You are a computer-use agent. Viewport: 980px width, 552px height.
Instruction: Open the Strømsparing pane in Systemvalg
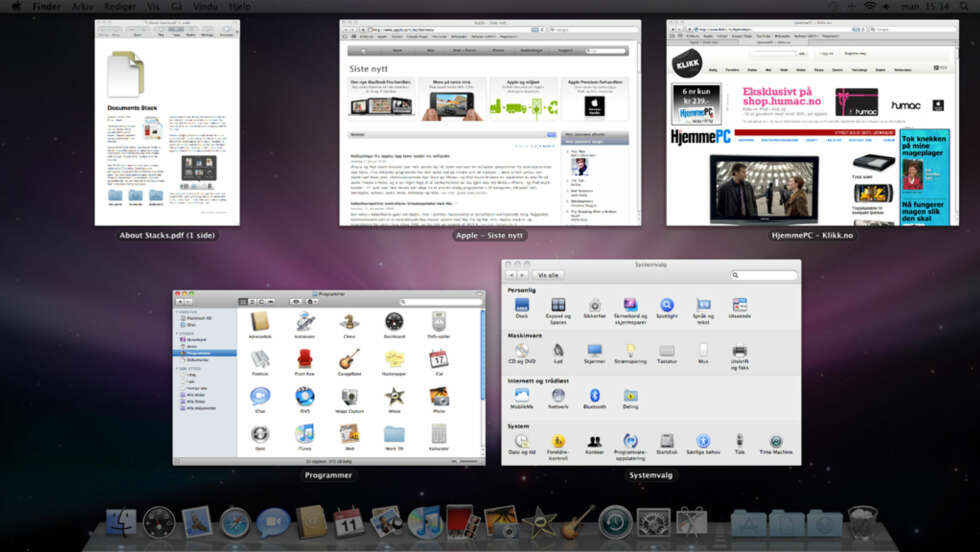point(631,354)
